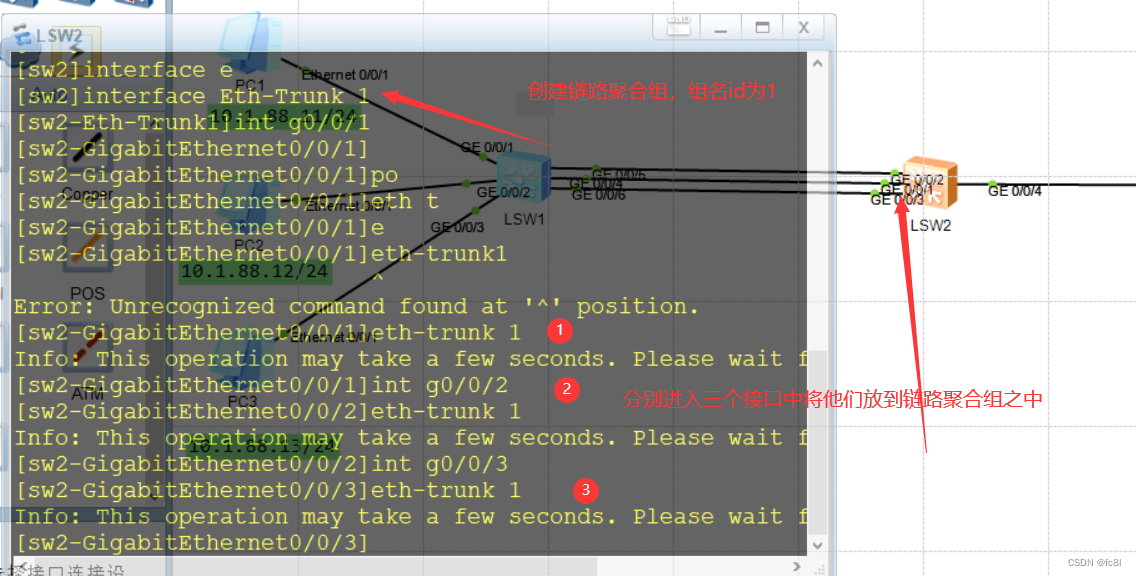The width and height of the screenshot is (1136, 576).
Task: Click the LSW2 terminal window title icon
Action: pos(23,34)
